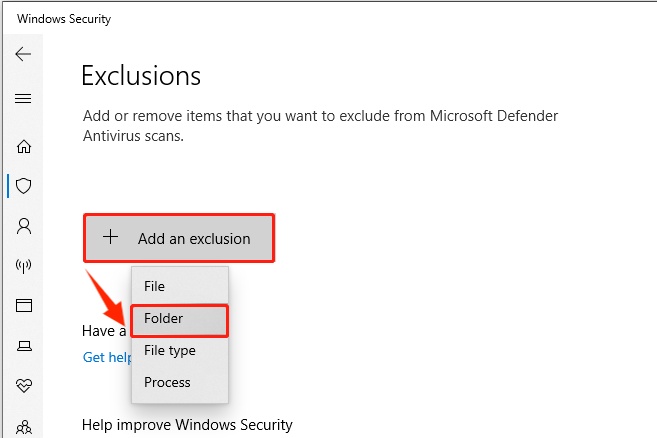
Task: Open Family options icon in sidebar
Action: pos(24,424)
